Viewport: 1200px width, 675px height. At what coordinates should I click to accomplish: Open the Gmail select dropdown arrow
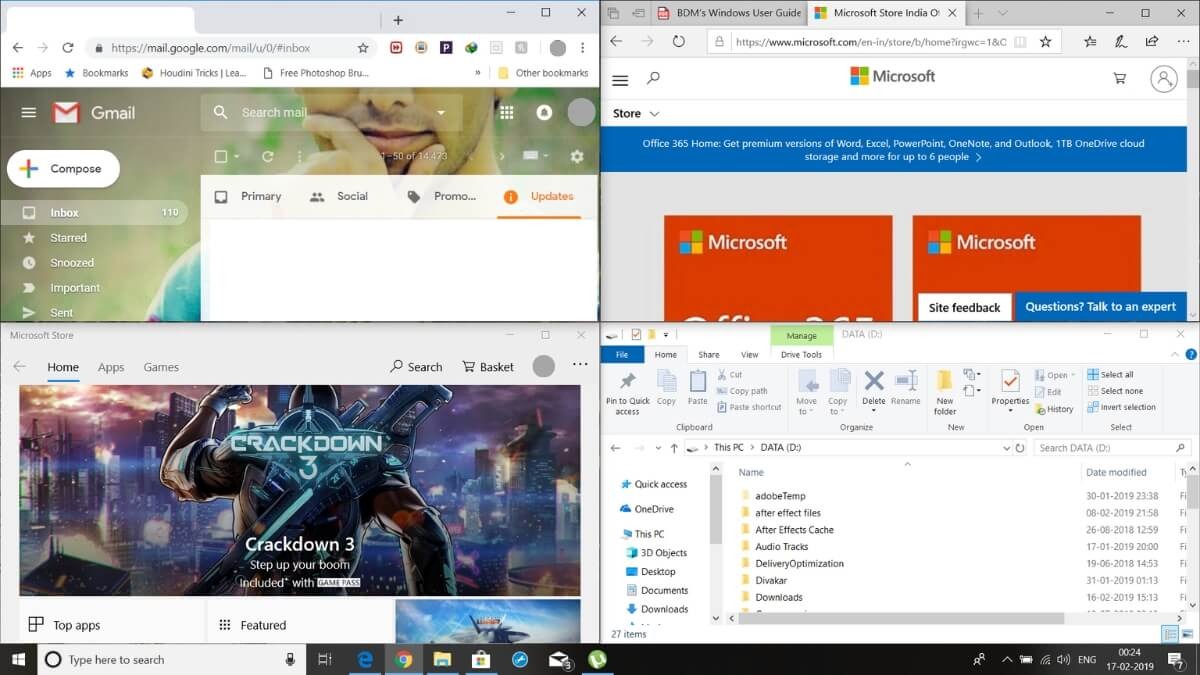point(236,157)
